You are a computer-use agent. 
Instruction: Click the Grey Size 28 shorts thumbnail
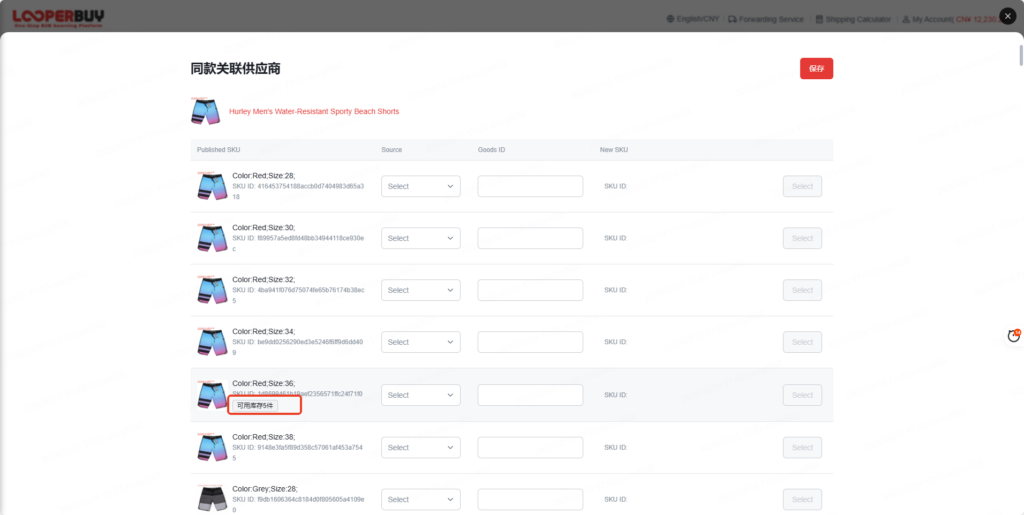point(212,499)
